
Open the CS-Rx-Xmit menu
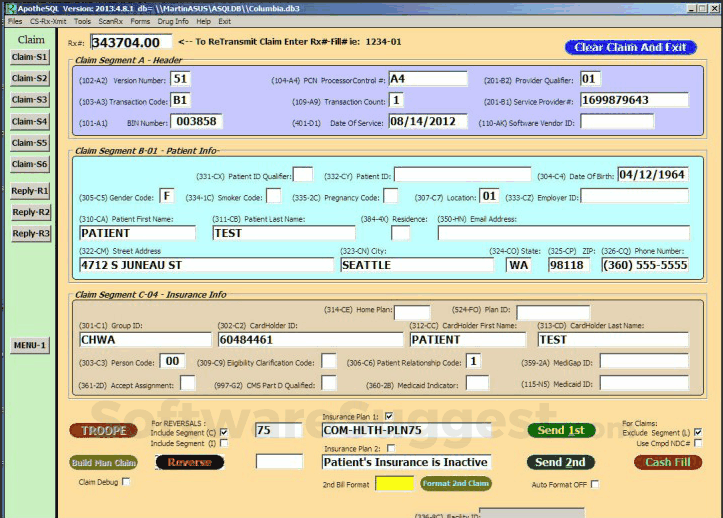49,21
